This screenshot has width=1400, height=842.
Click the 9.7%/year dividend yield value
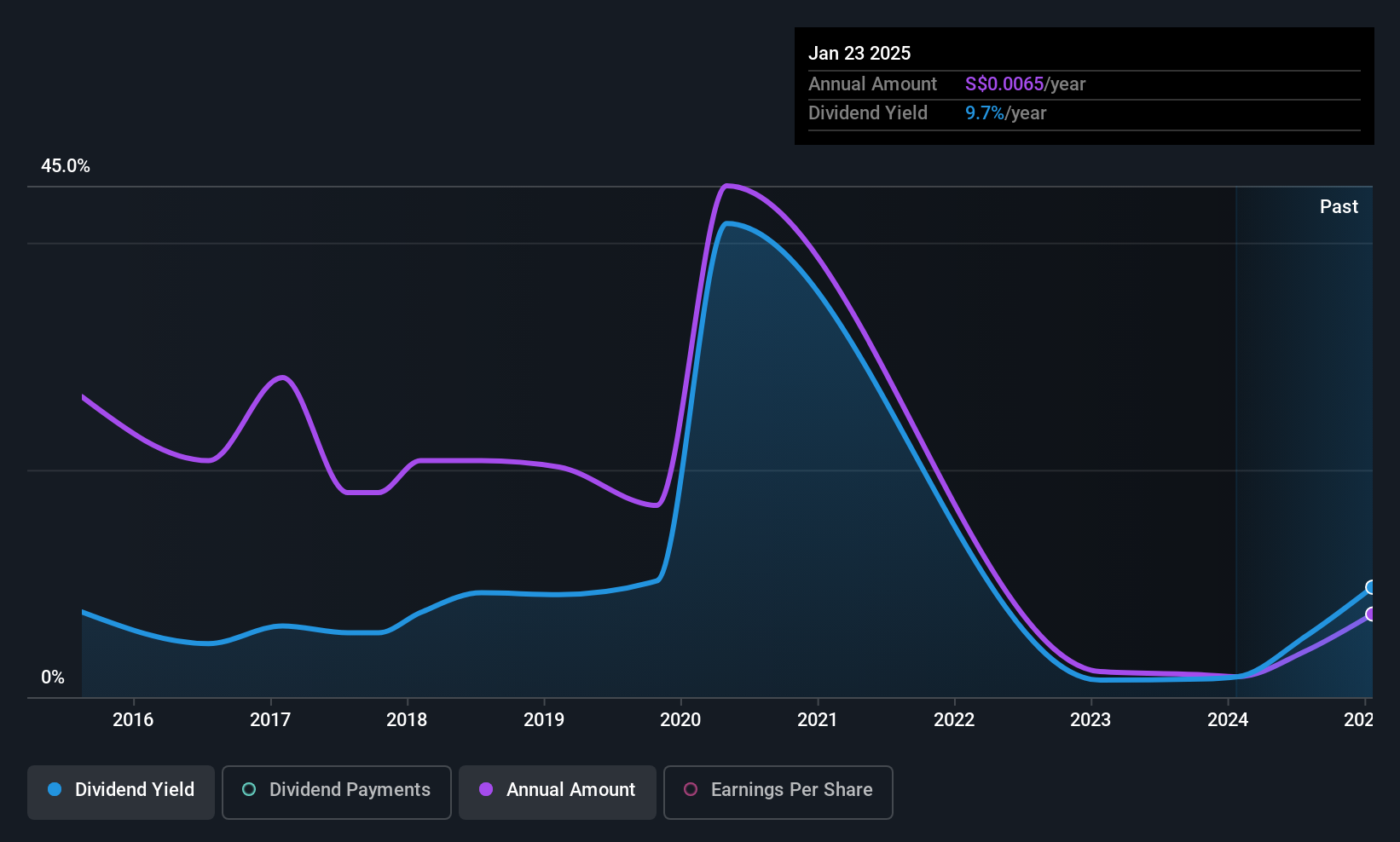(x=1005, y=113)
